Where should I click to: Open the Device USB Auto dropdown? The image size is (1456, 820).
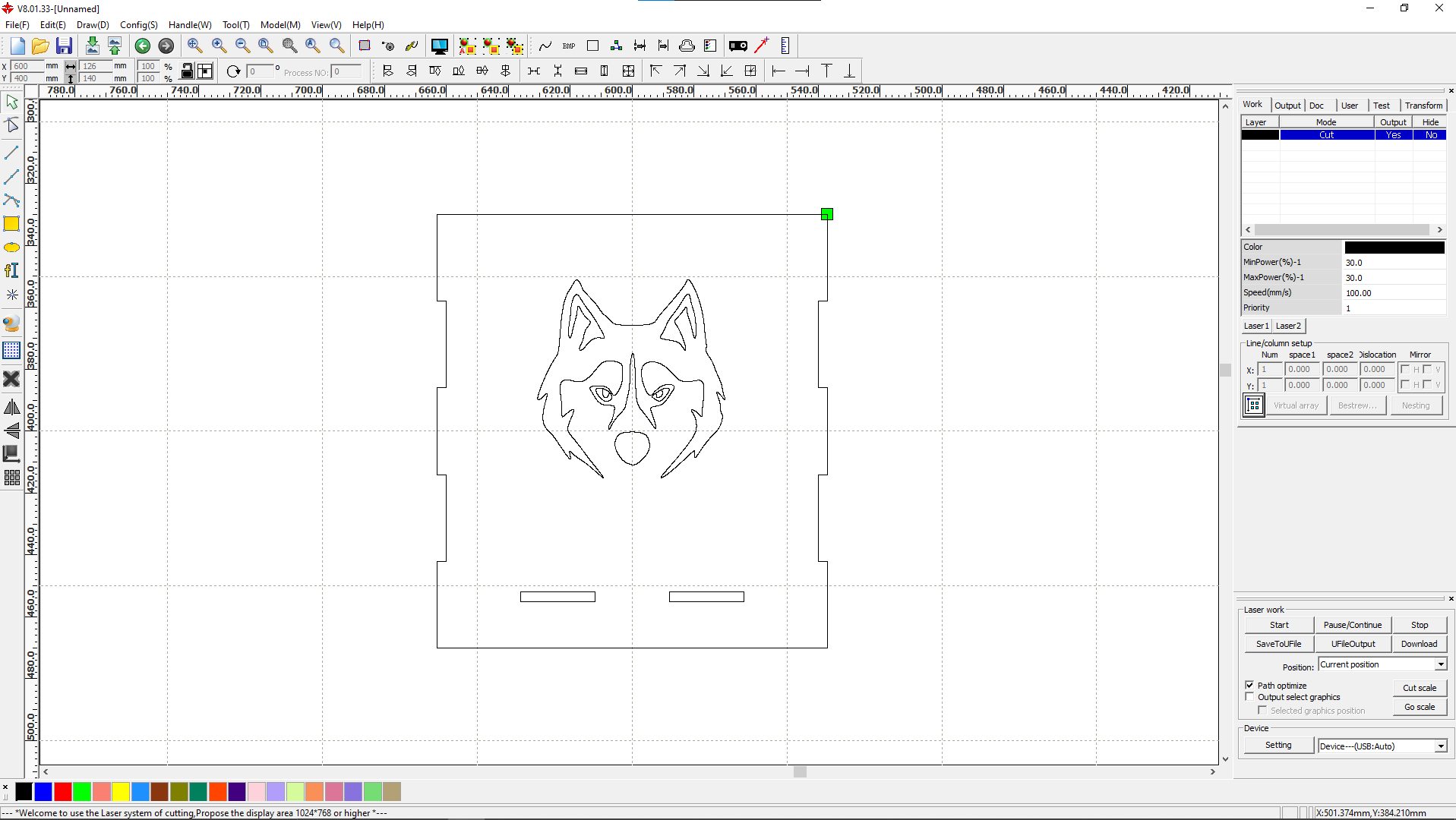coord(1440,746)
